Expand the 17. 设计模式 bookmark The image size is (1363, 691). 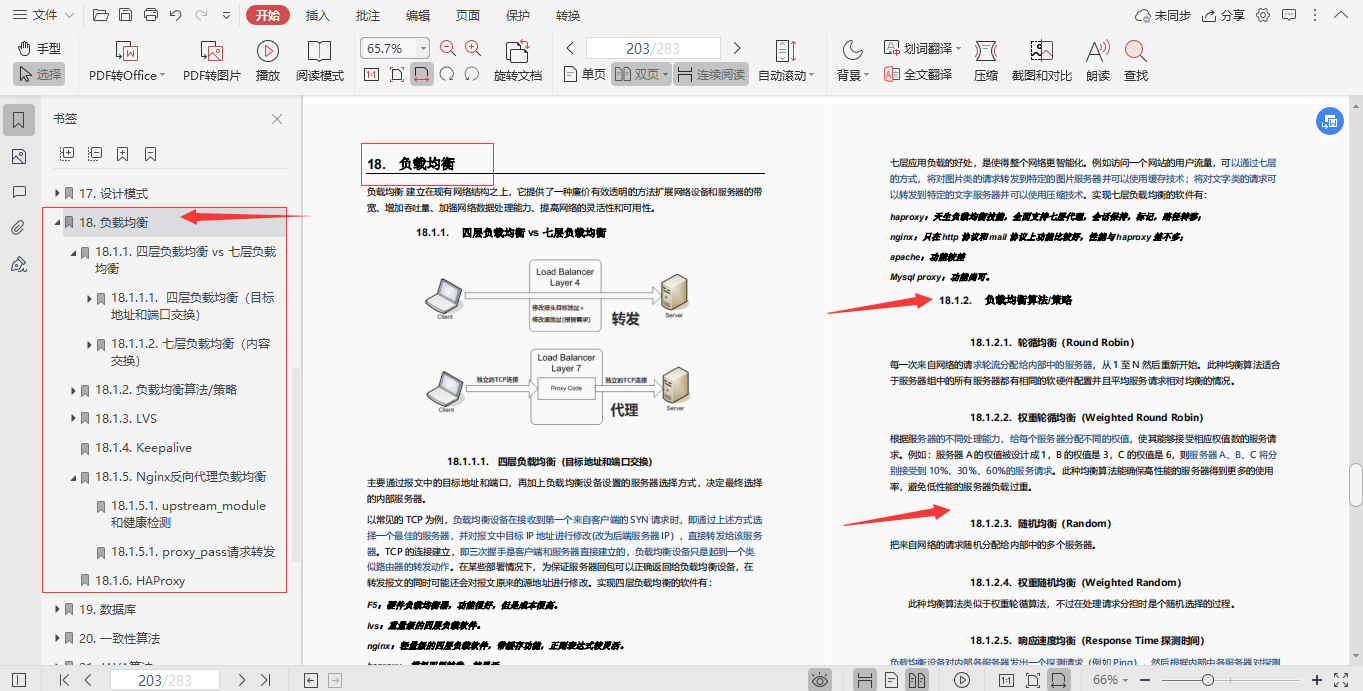click(57, 193)
